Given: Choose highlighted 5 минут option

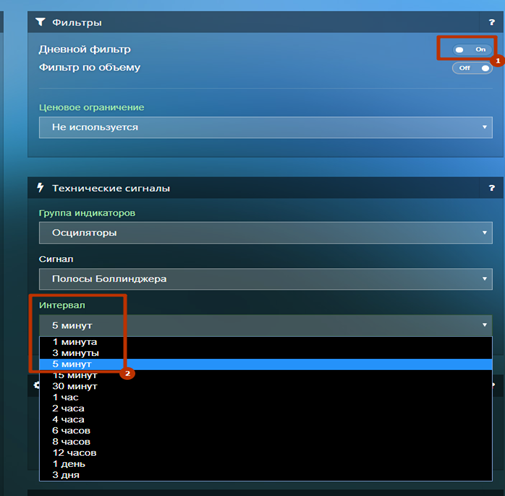Looking at the screenshot, I should click(266, 364).
